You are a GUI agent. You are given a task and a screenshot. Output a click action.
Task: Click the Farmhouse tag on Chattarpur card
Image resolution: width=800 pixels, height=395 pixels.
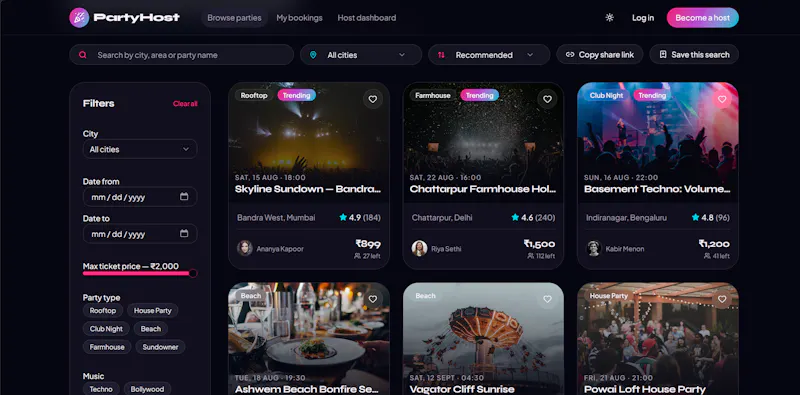tap(433, 95)
